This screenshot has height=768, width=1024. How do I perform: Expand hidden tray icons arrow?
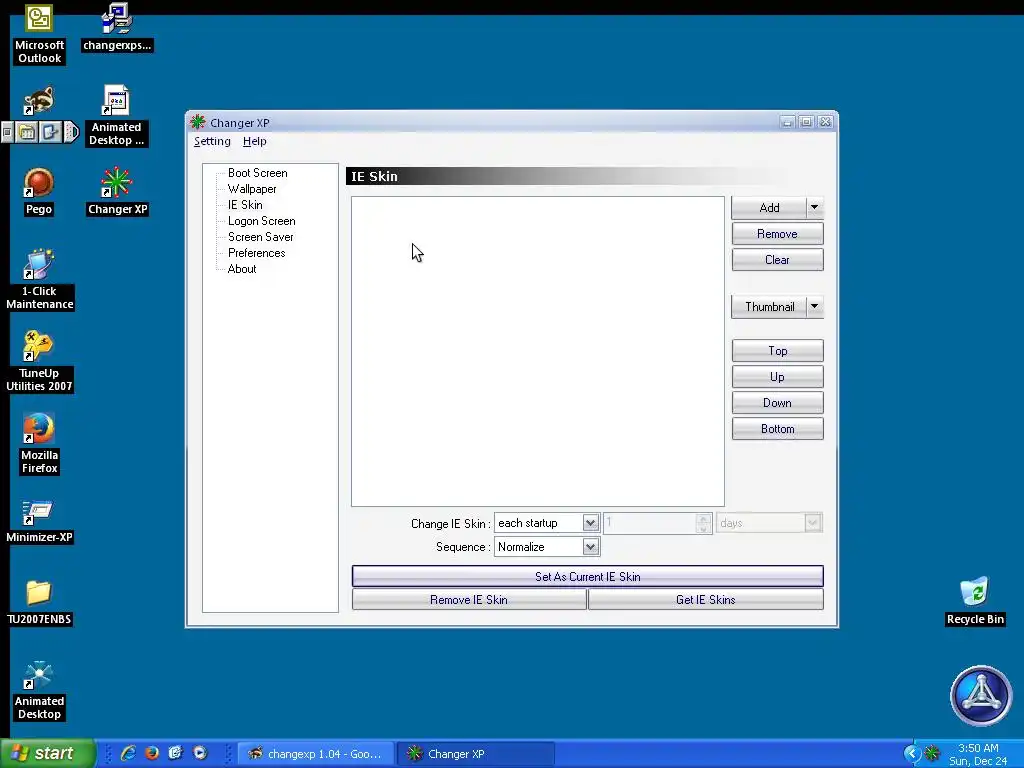tap(911, 753)
